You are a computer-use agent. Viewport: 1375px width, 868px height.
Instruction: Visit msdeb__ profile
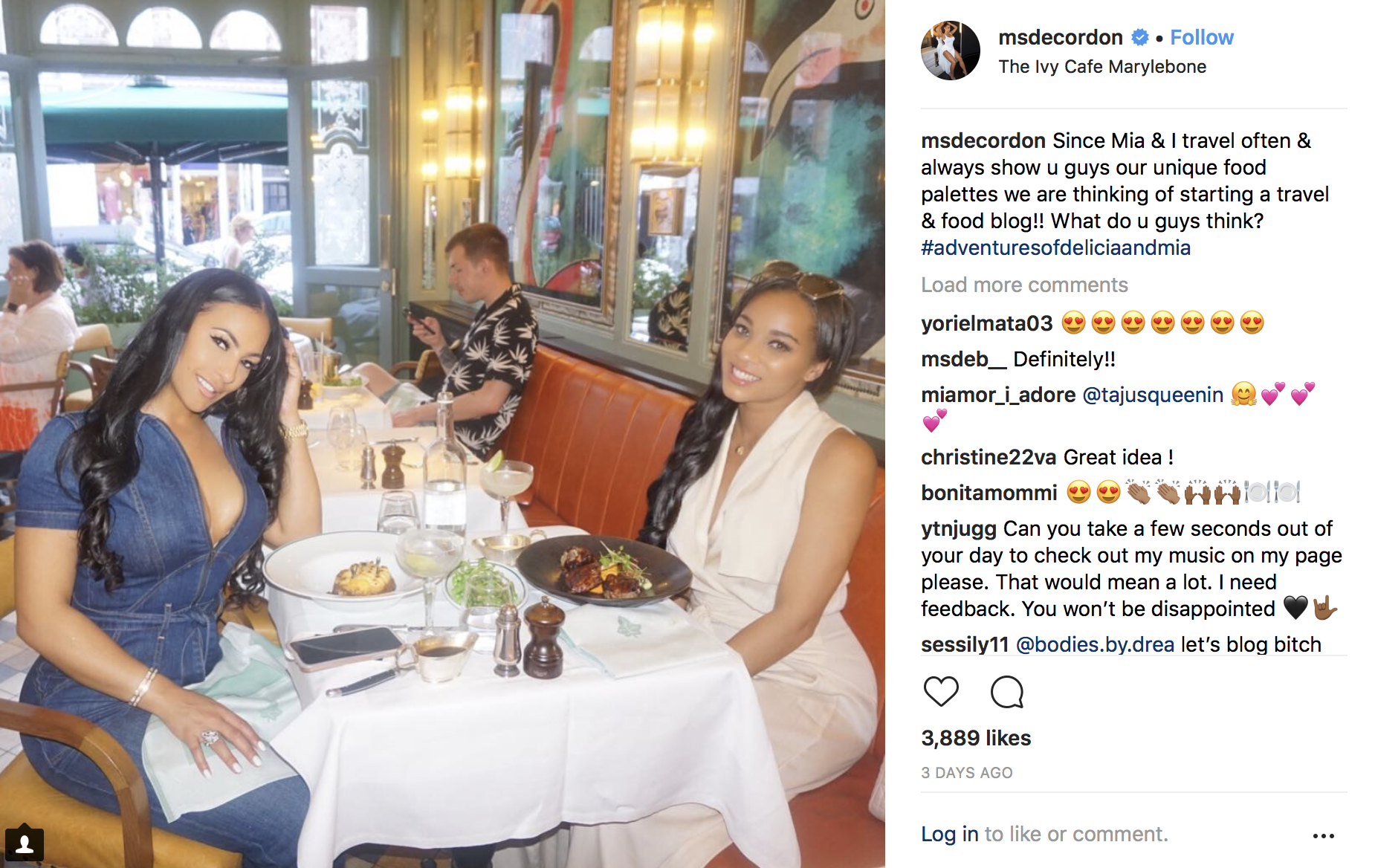[963, 359]
